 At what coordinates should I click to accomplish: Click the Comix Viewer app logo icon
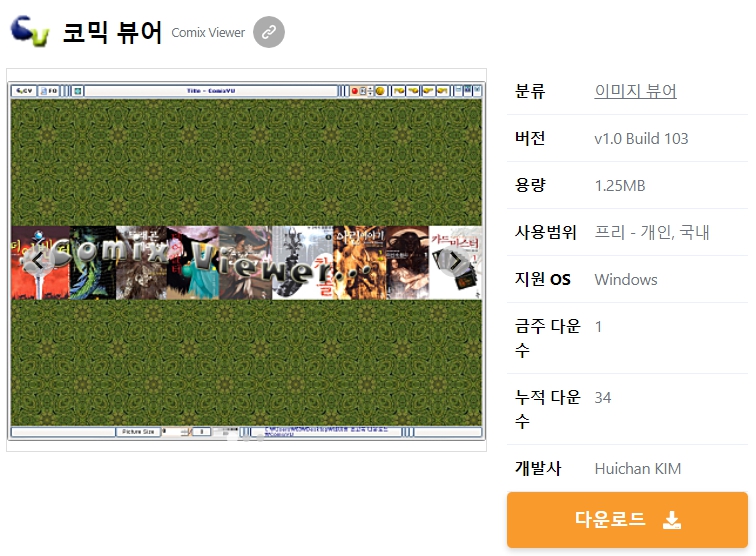(30, 31)
